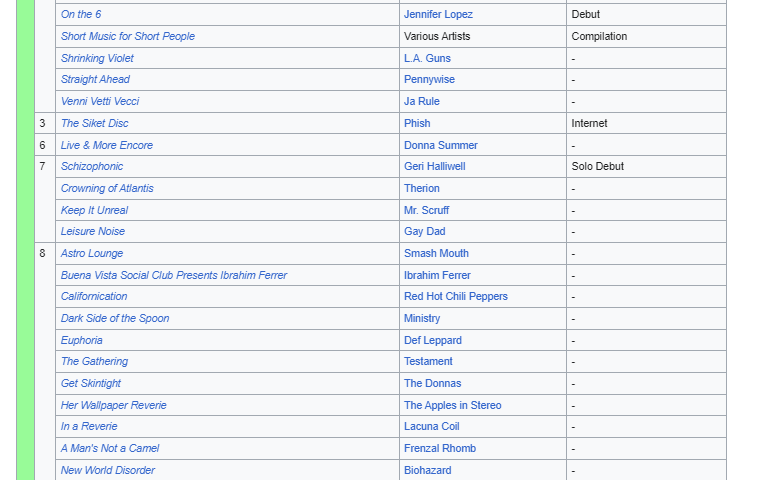
Task: Visit the Phish artist link
Action: click(x=417, y=124)
